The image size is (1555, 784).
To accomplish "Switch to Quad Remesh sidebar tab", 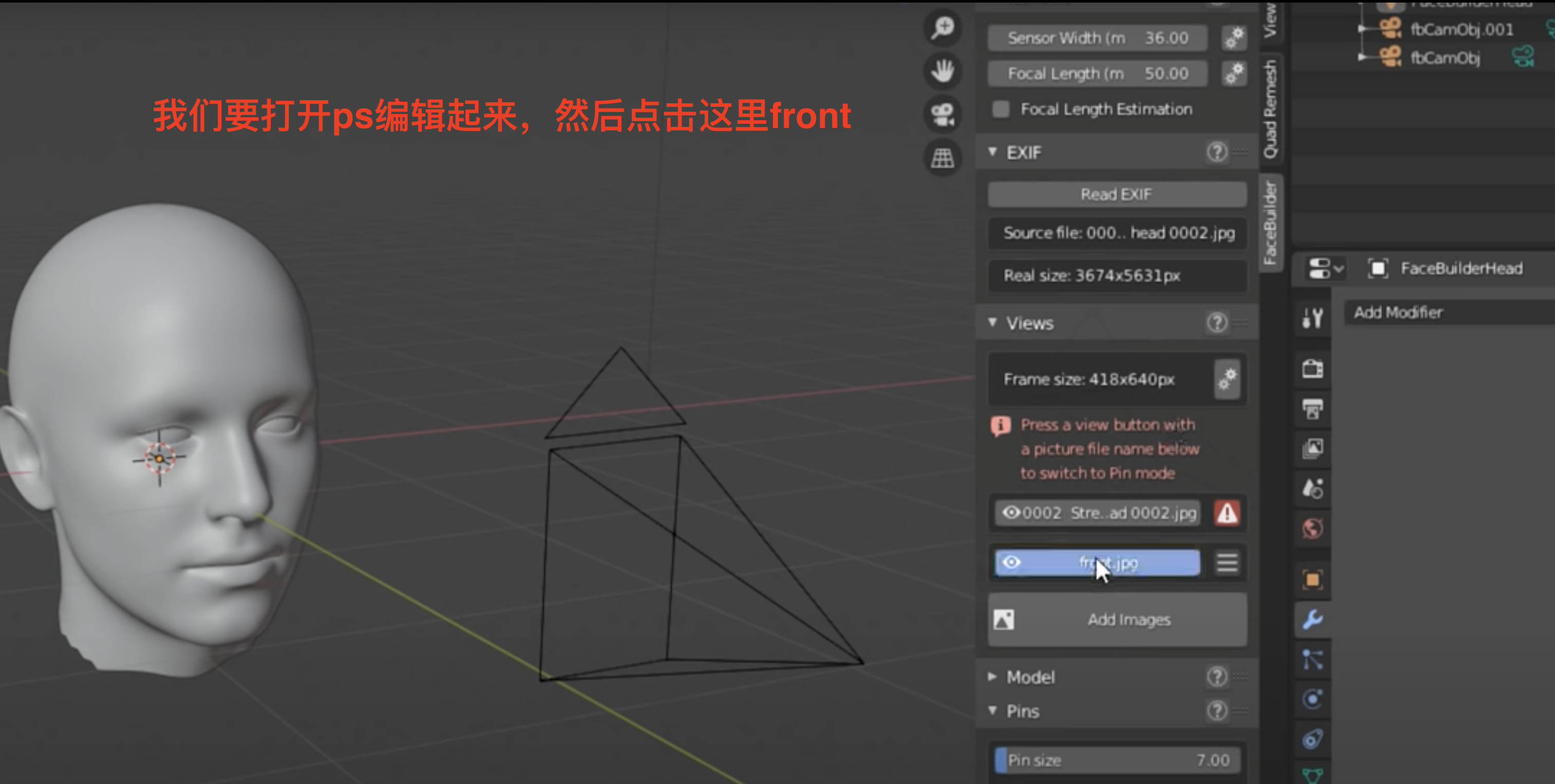I will click(x=1271, y=108).
